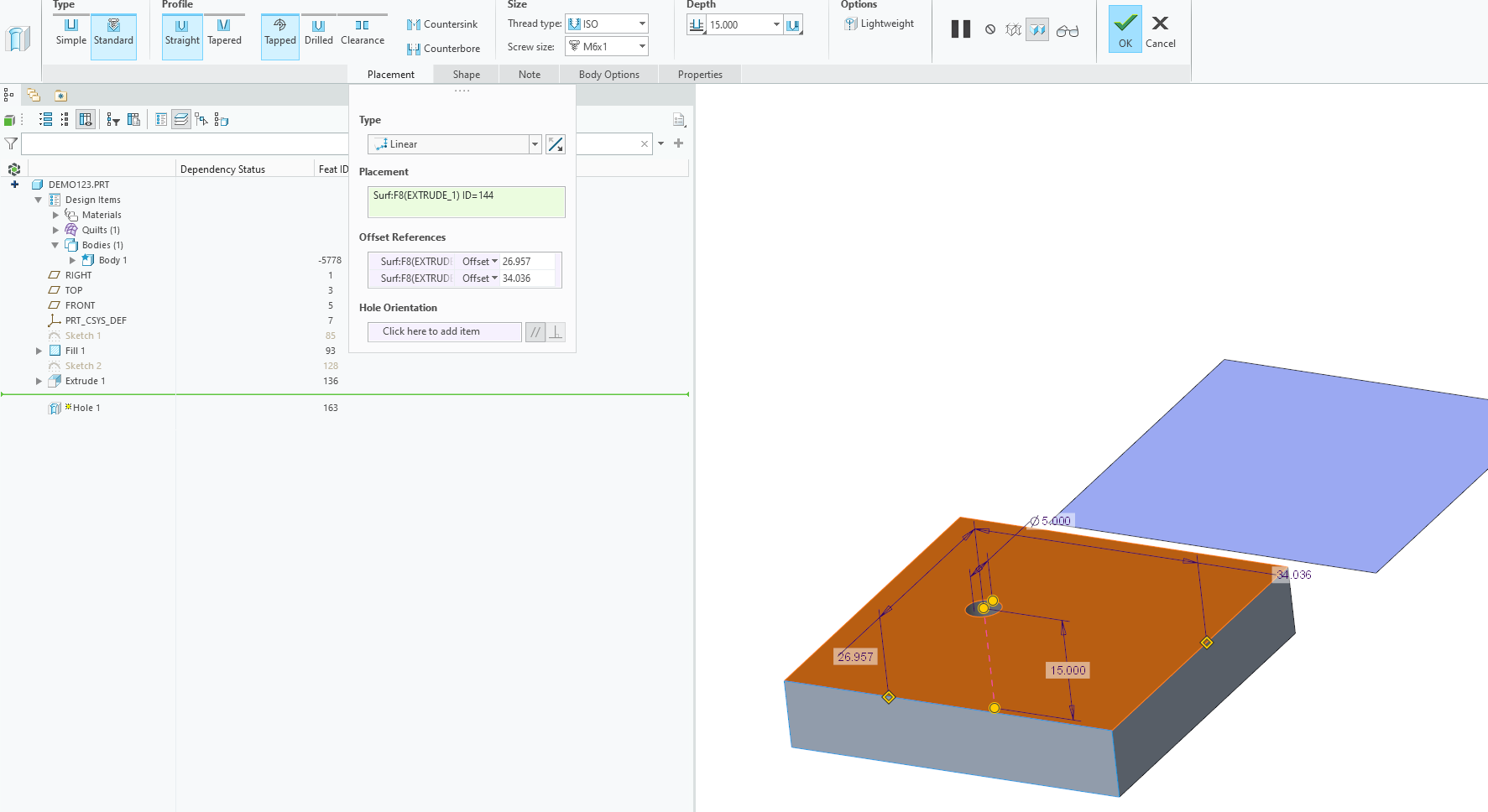
Task: Open the Screw size M6x1 dropdown
Action: [x=607, y=47]
